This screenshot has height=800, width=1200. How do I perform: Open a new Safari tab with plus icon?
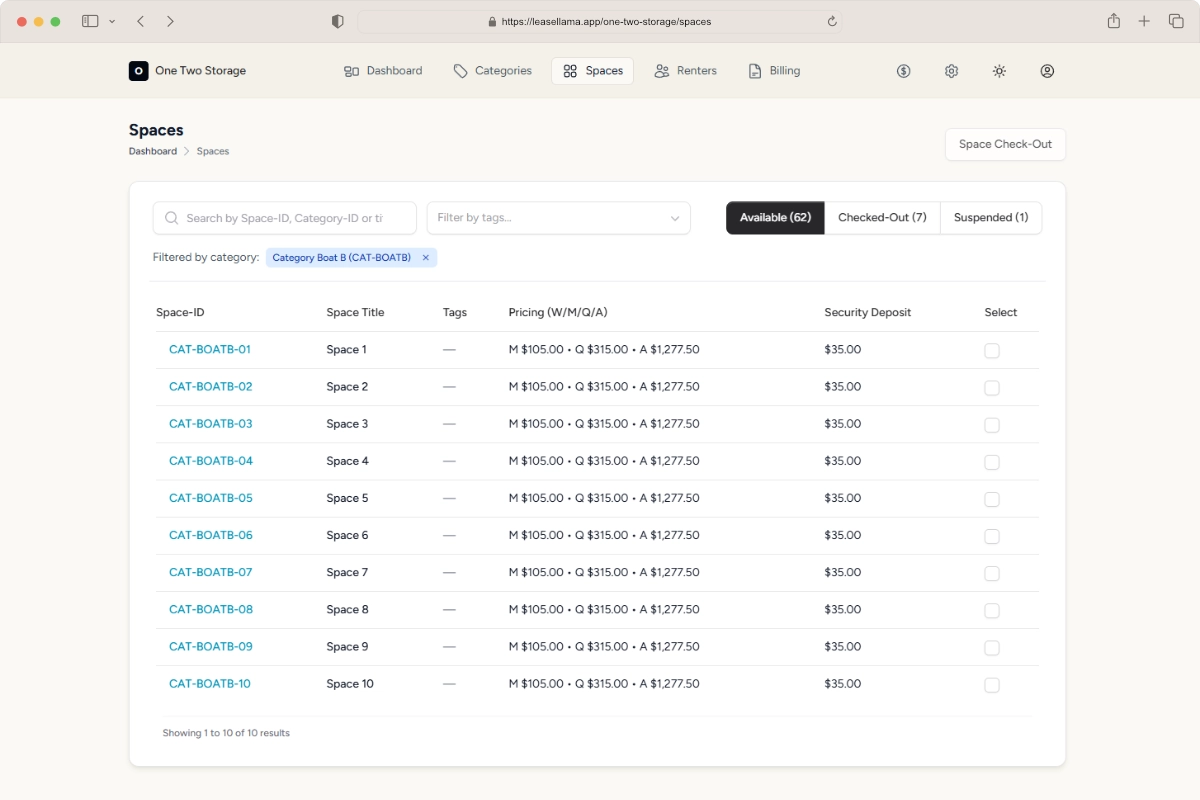click(1144, 21)
